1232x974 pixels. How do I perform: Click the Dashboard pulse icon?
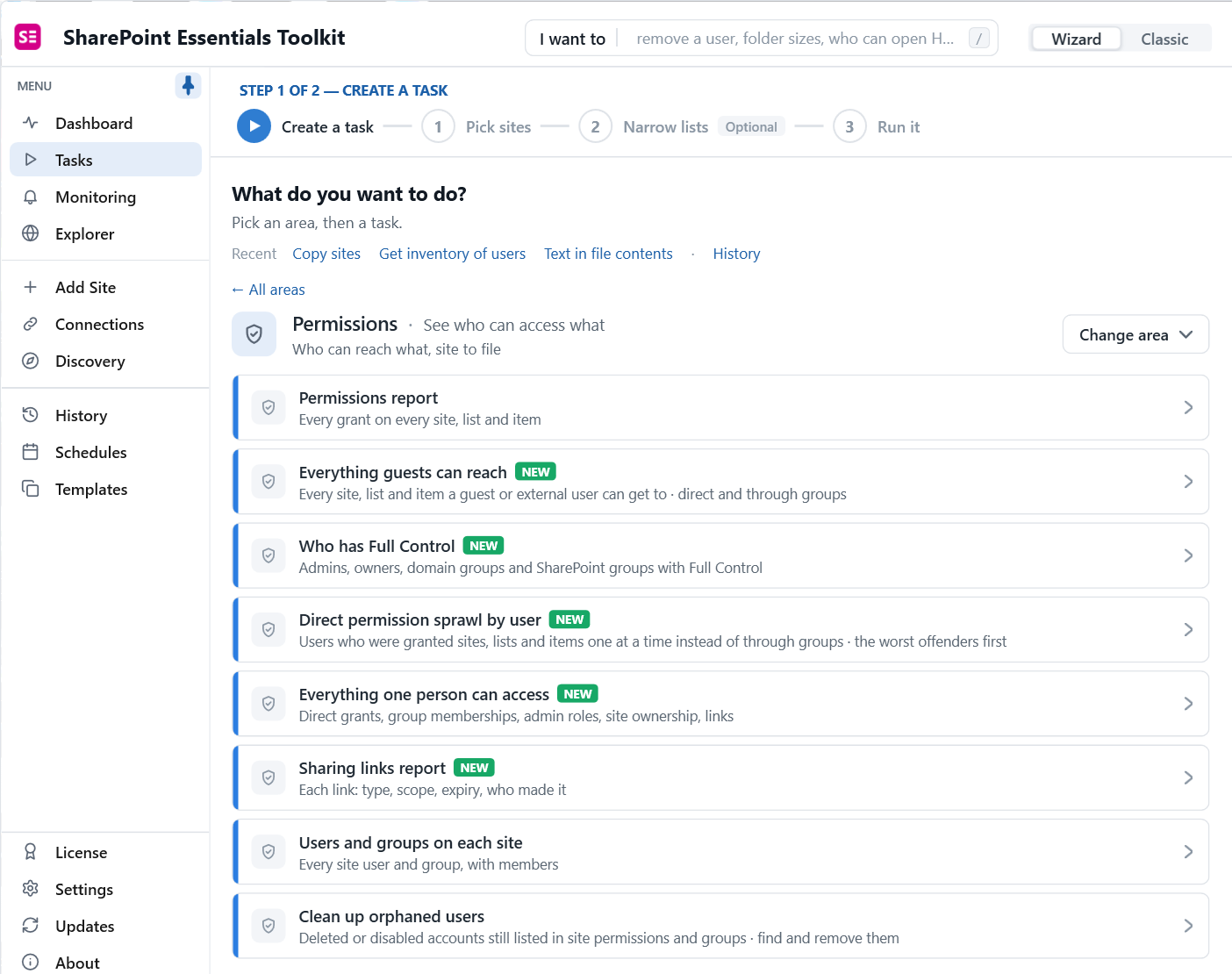pyautogui.click(x=31, y=123)
